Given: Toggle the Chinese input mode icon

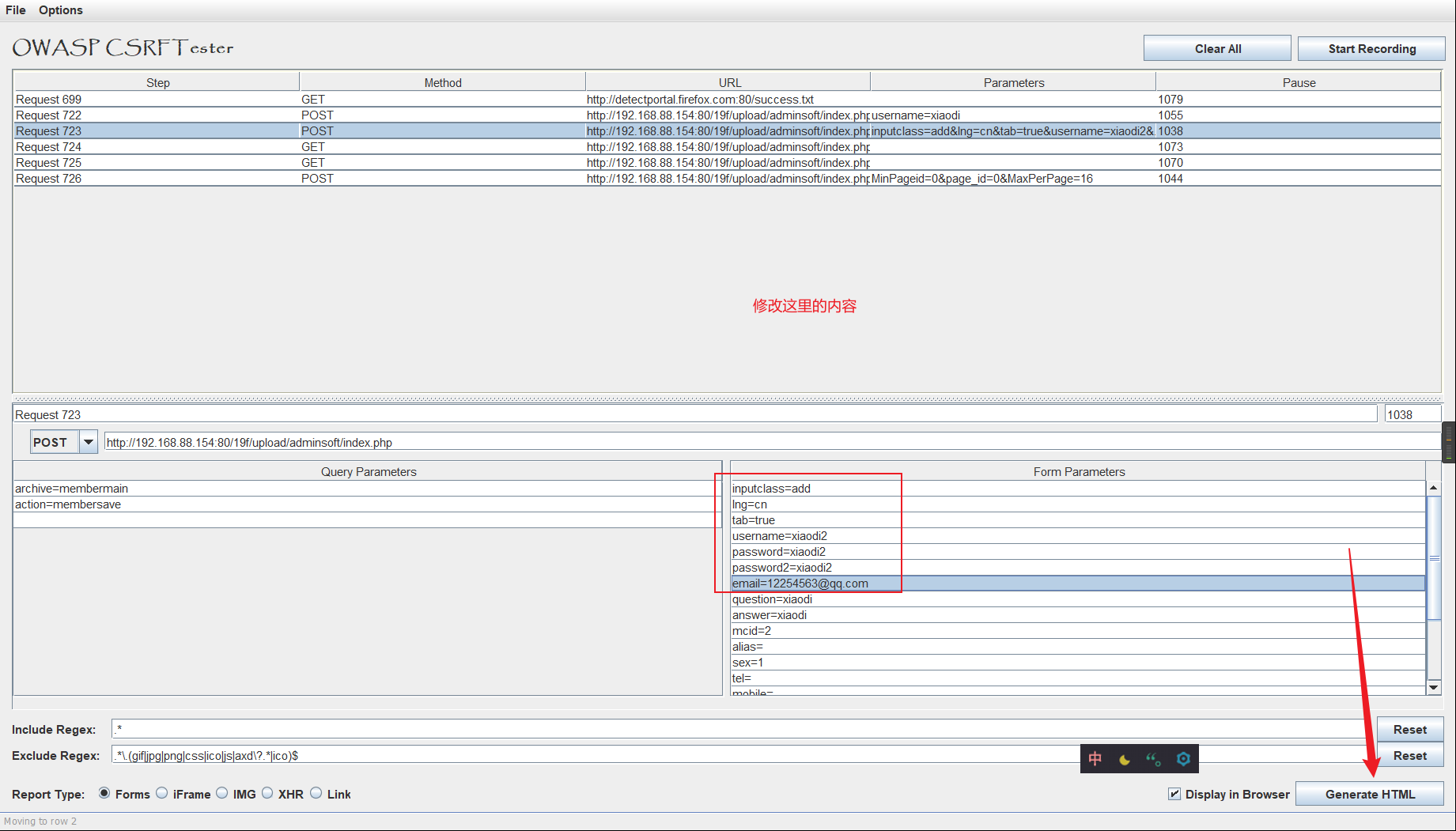Looking at the screenshot, I should click(1095, 759).
